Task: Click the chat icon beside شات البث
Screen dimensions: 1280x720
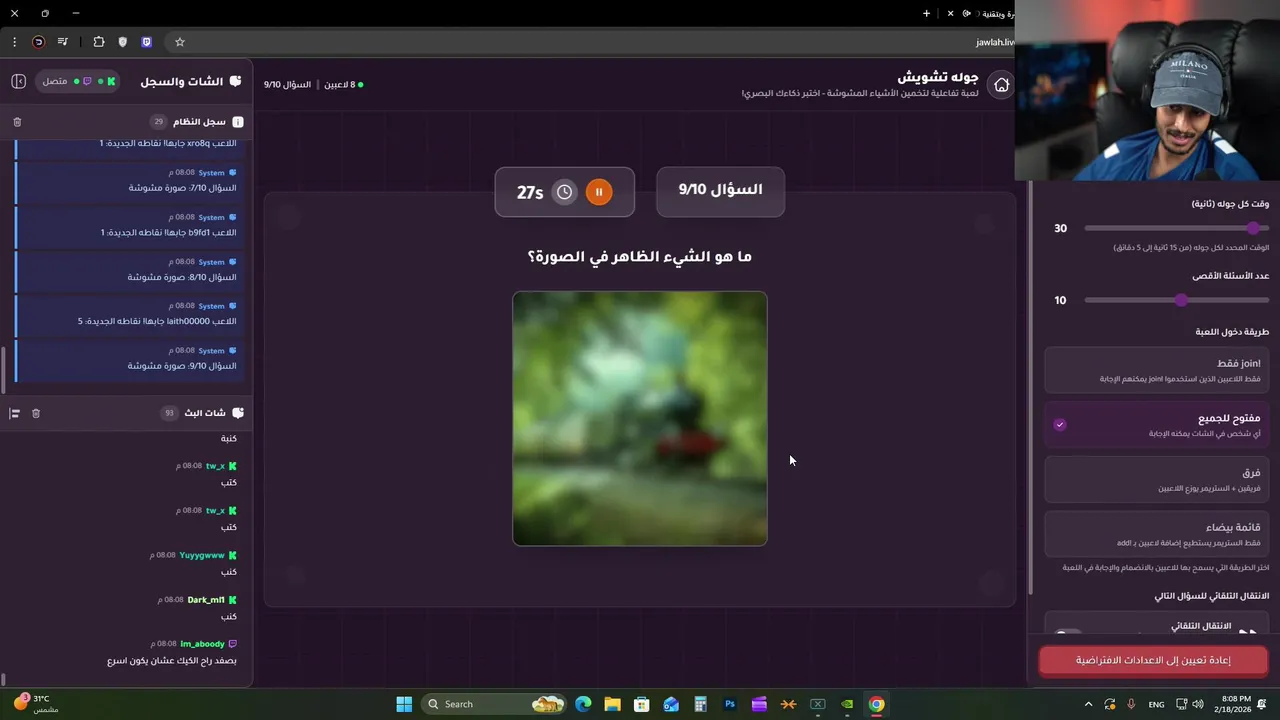Action: tap(237, 413)
